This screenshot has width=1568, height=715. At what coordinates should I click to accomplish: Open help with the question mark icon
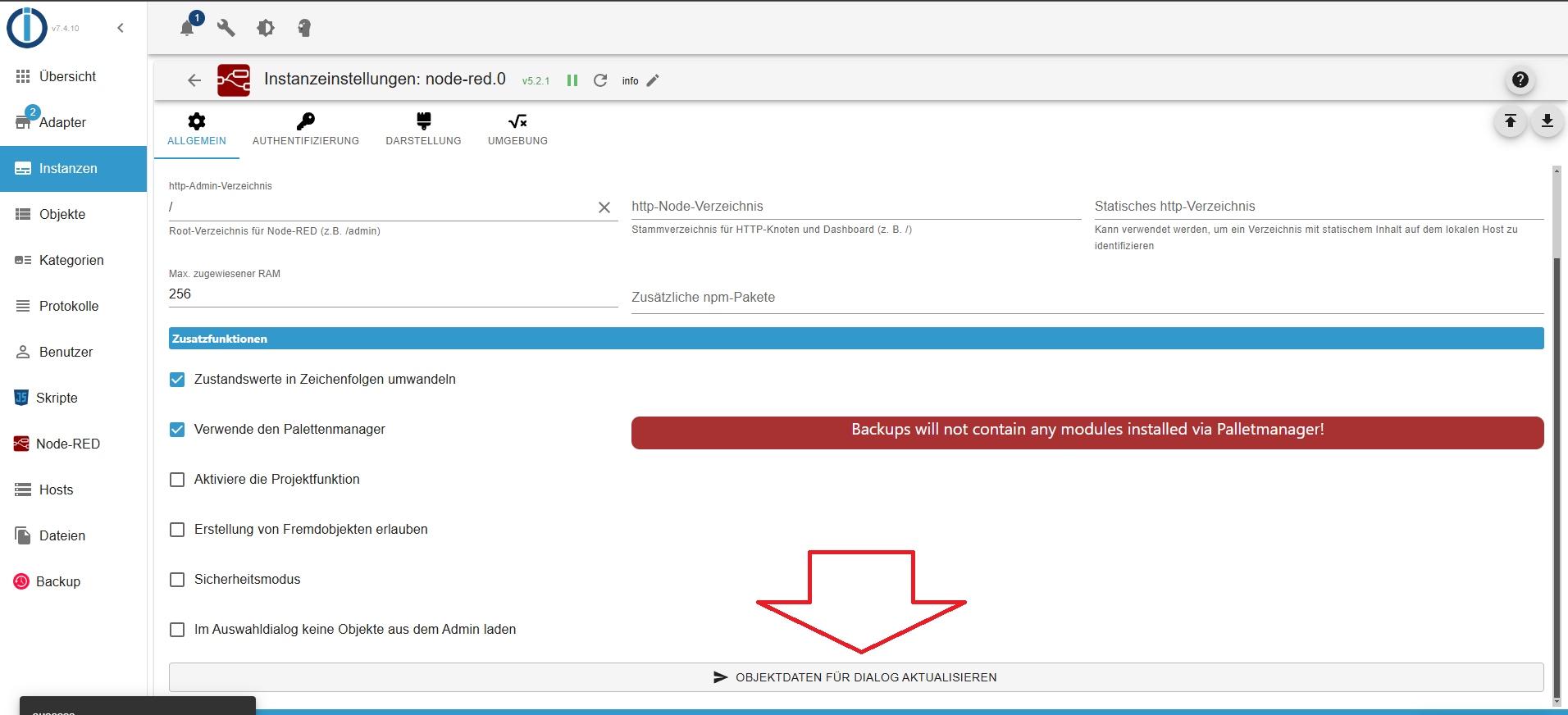(1520, 80)
